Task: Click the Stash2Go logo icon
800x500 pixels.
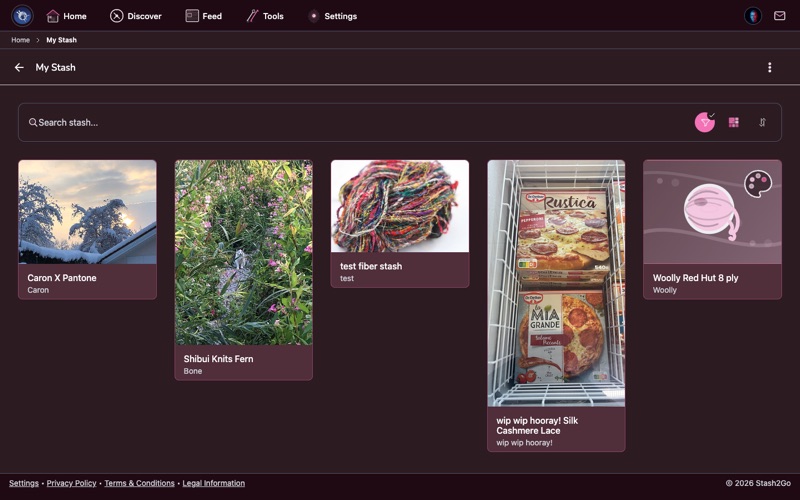Action: (22, 16)
